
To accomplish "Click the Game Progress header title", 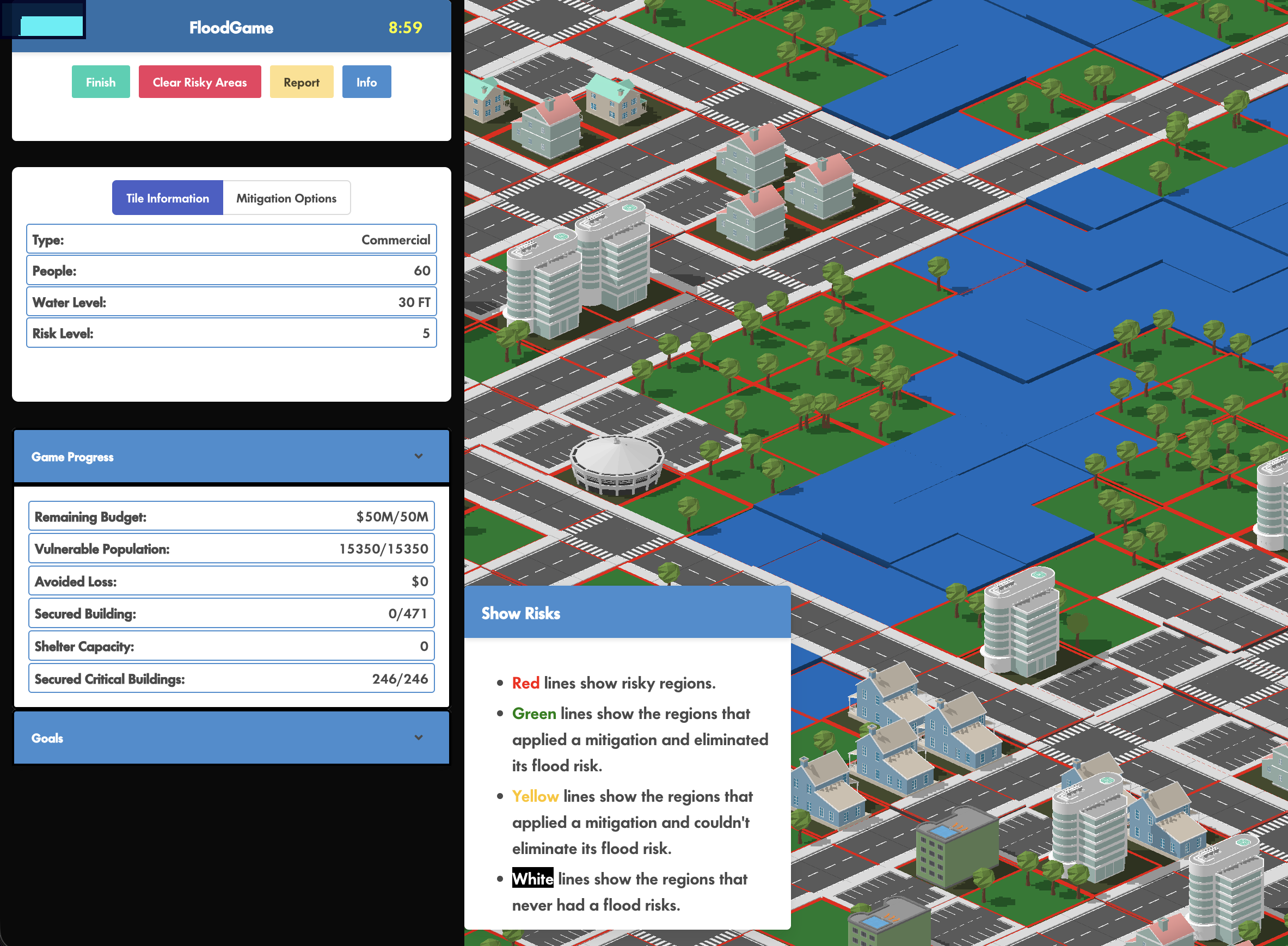I will [72, 457].
